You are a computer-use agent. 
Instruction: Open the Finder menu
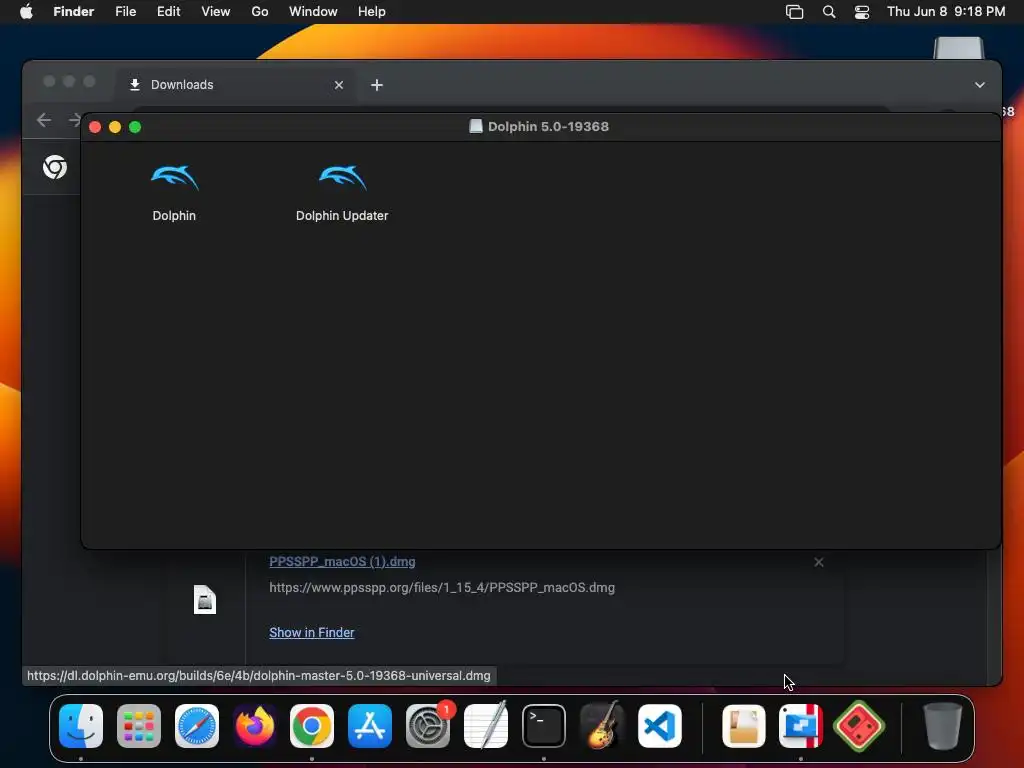click(x=74, y=12)
